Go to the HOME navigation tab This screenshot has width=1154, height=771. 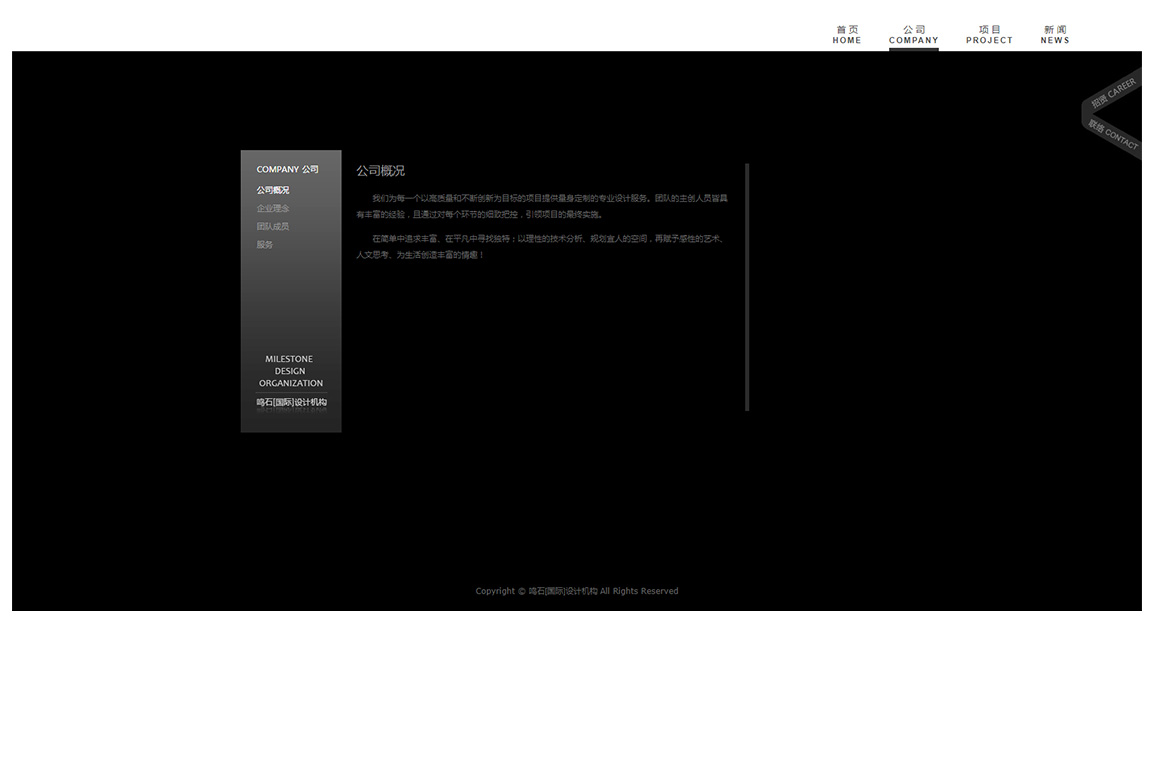[x=846, y=35]
